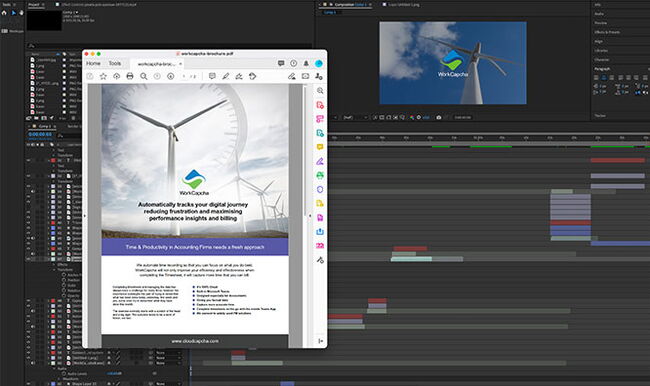Screen dimensions: 650x386
Task: Click the timeline current timecode
Action: [40, 134]
